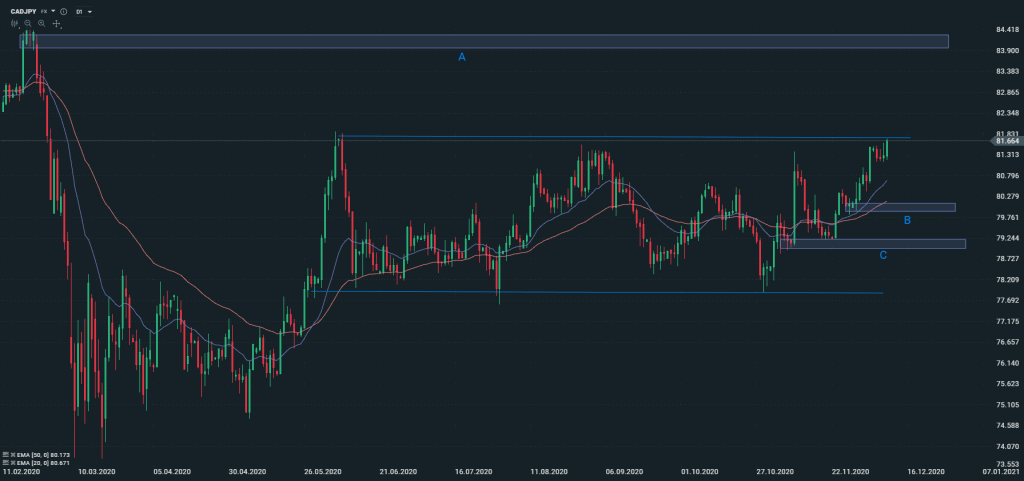The width and height of the screenshot is (1024, 481).
Task: Click the zoom in magnifier icon
Action: (41, 23)
